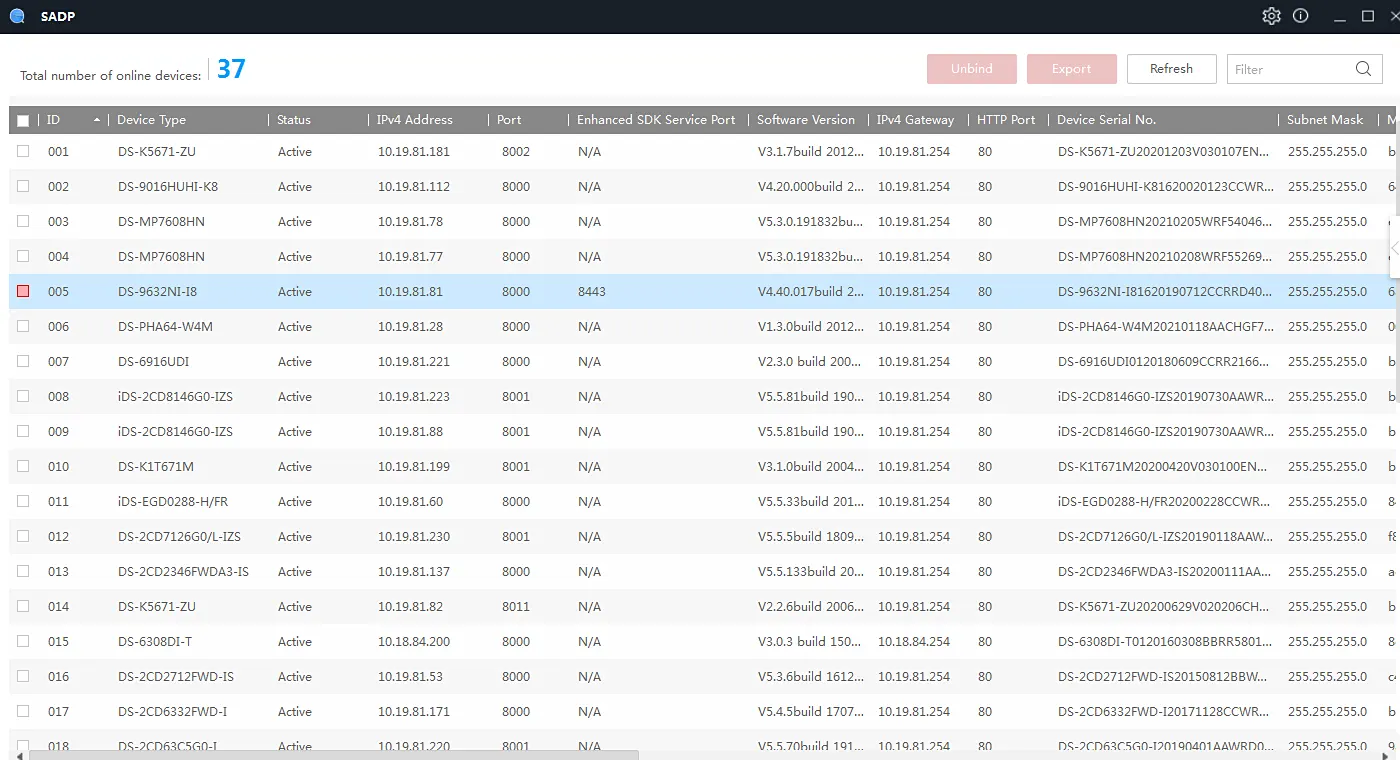Check the box for device 010
Viewport: 1400px width, 760px height.
[23, 466]
